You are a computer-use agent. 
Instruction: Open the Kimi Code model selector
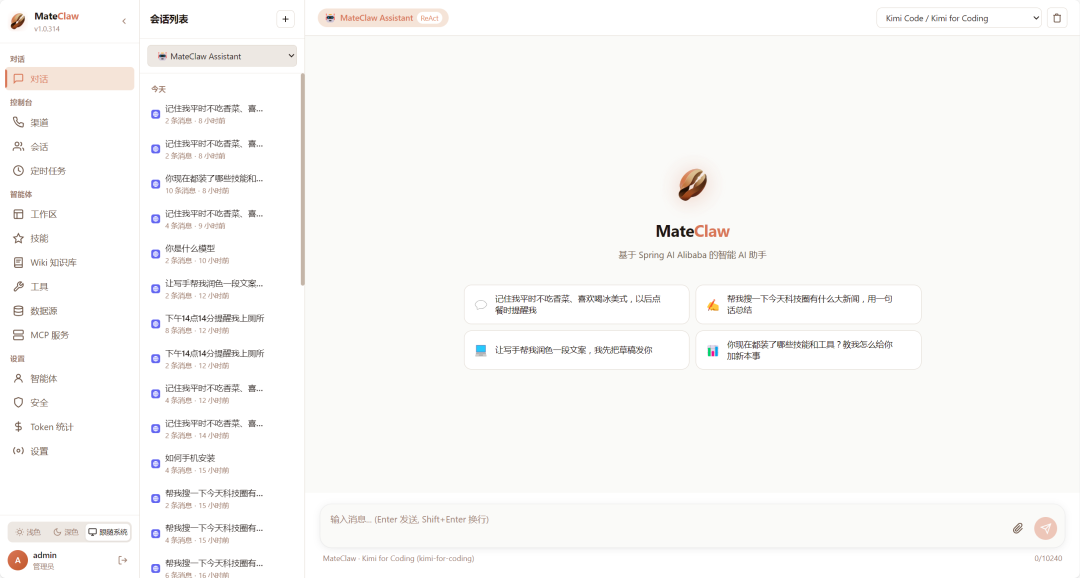[958, 17]
